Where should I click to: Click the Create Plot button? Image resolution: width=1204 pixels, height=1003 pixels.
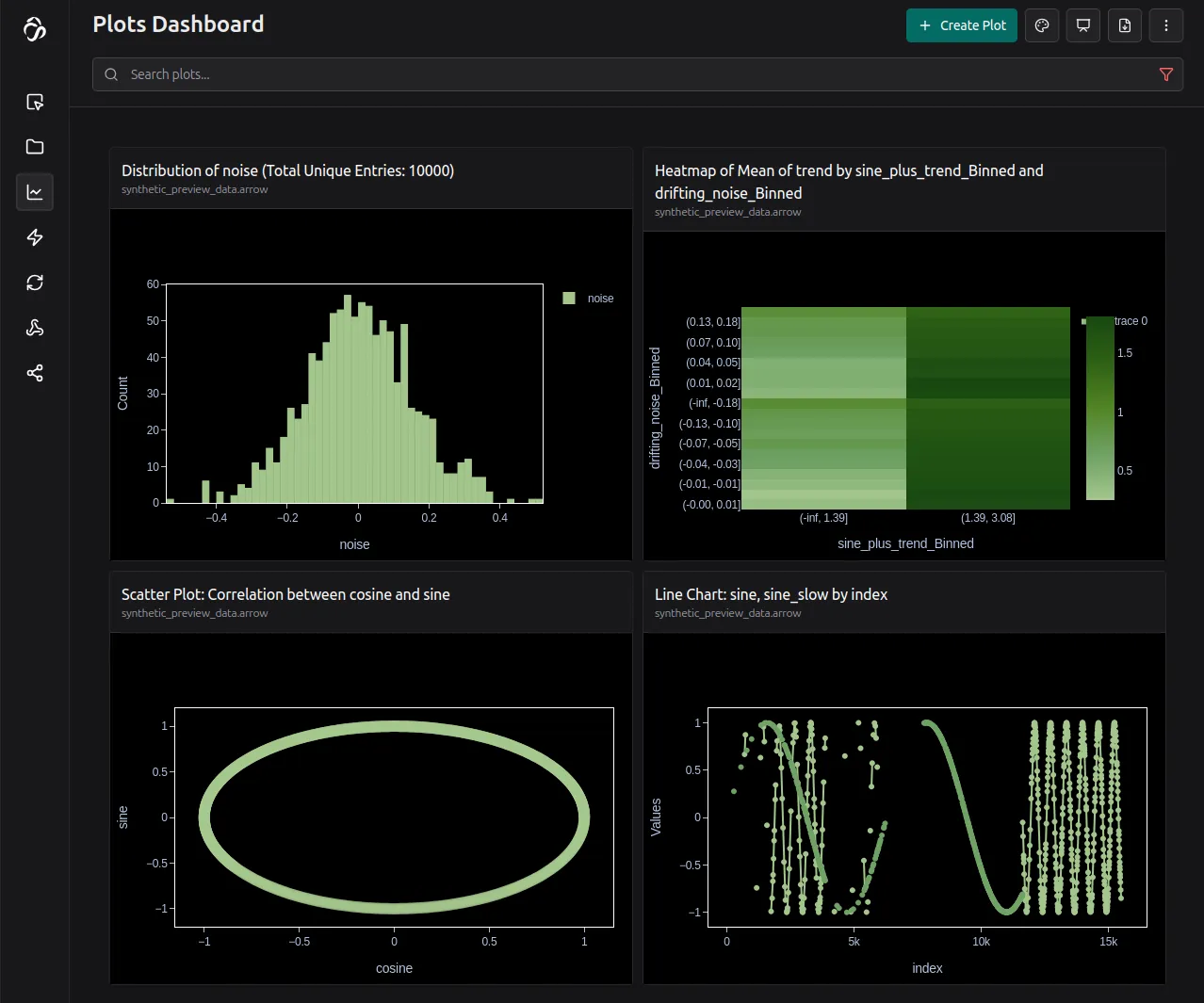tap(961, 25)
